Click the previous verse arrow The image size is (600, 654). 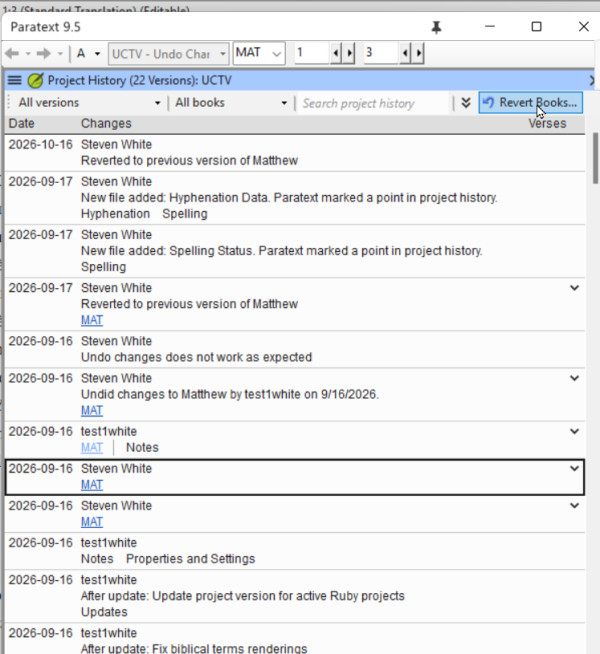(x=405, y=53)
